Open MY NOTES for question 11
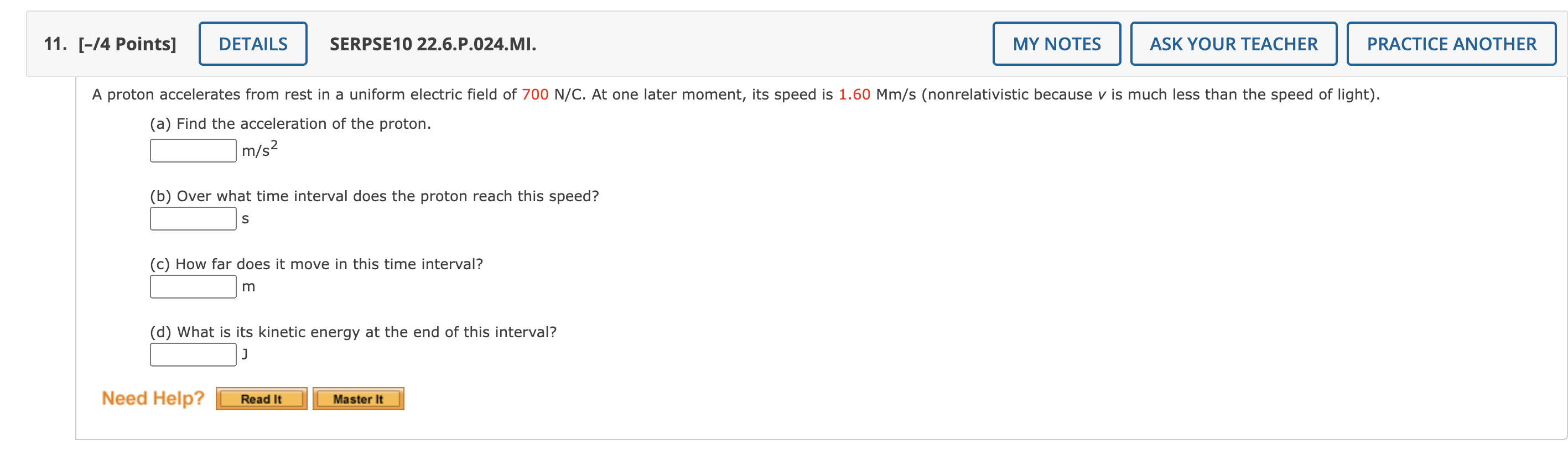This screenshot has height=471, width=1568. [1056, 44]
